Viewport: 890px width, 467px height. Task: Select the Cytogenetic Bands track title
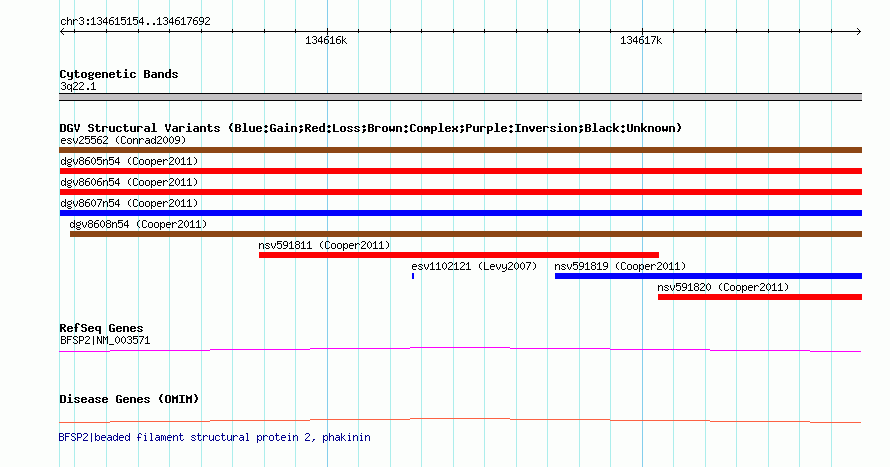click(x=119, y=74)
